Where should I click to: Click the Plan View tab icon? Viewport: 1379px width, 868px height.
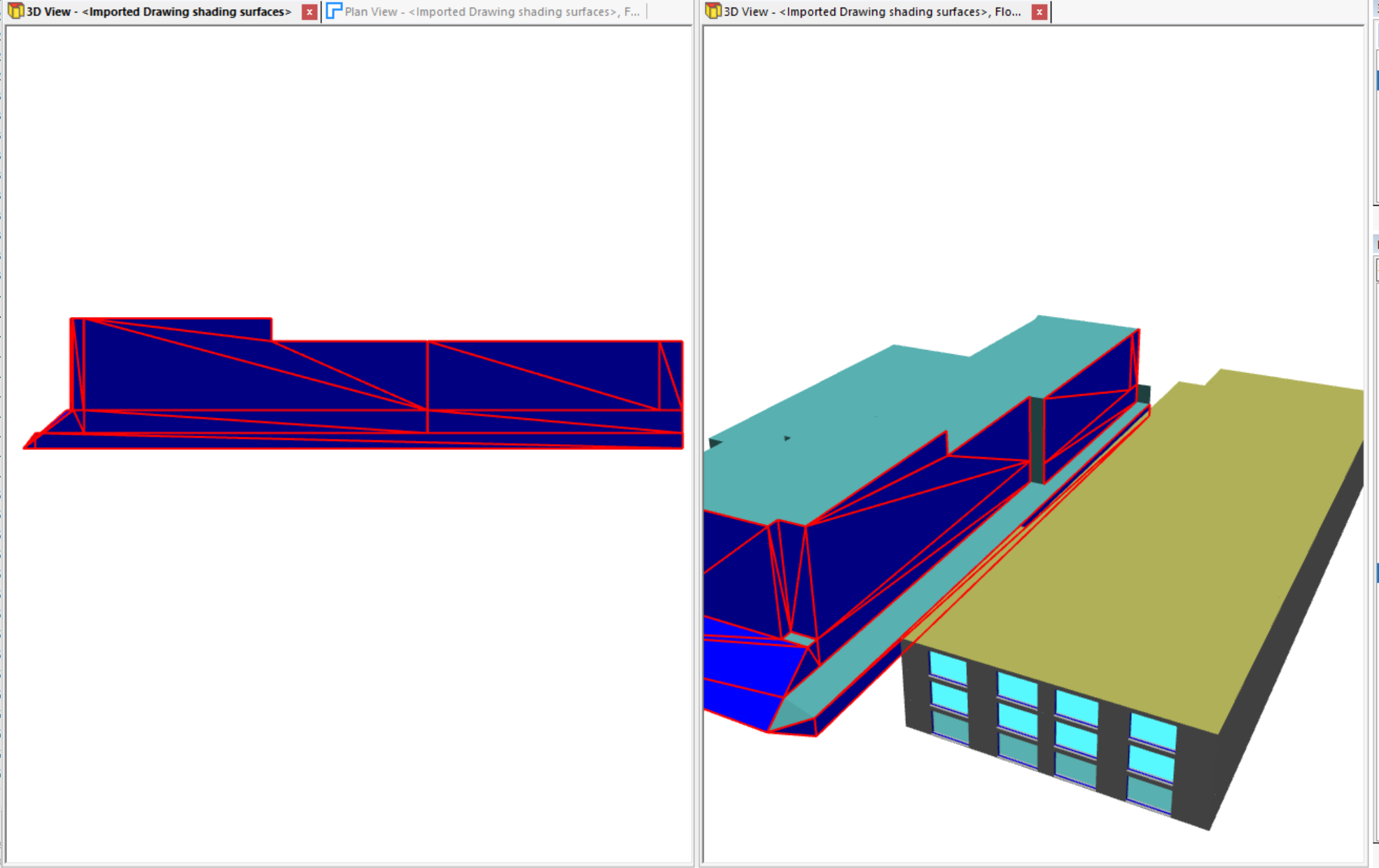tap(334, 11)
